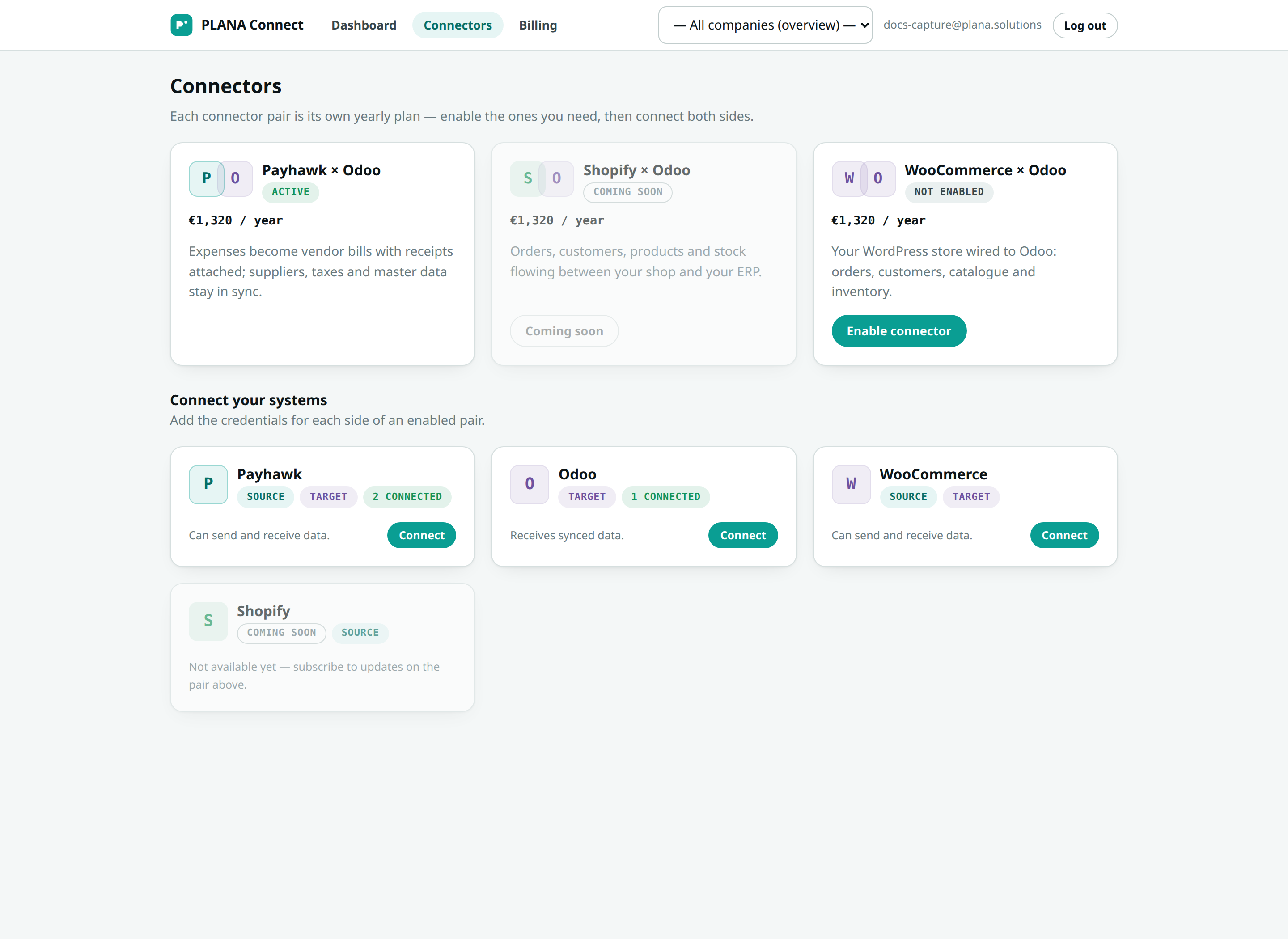
Task: Enable the WooCommerce × Odoo connector
Action: coord(898,331)
